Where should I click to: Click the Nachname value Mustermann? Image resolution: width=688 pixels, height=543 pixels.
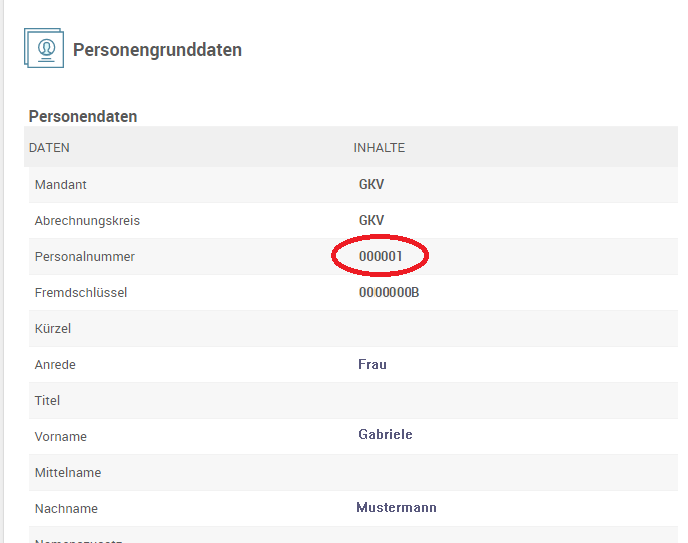(396, 508)
